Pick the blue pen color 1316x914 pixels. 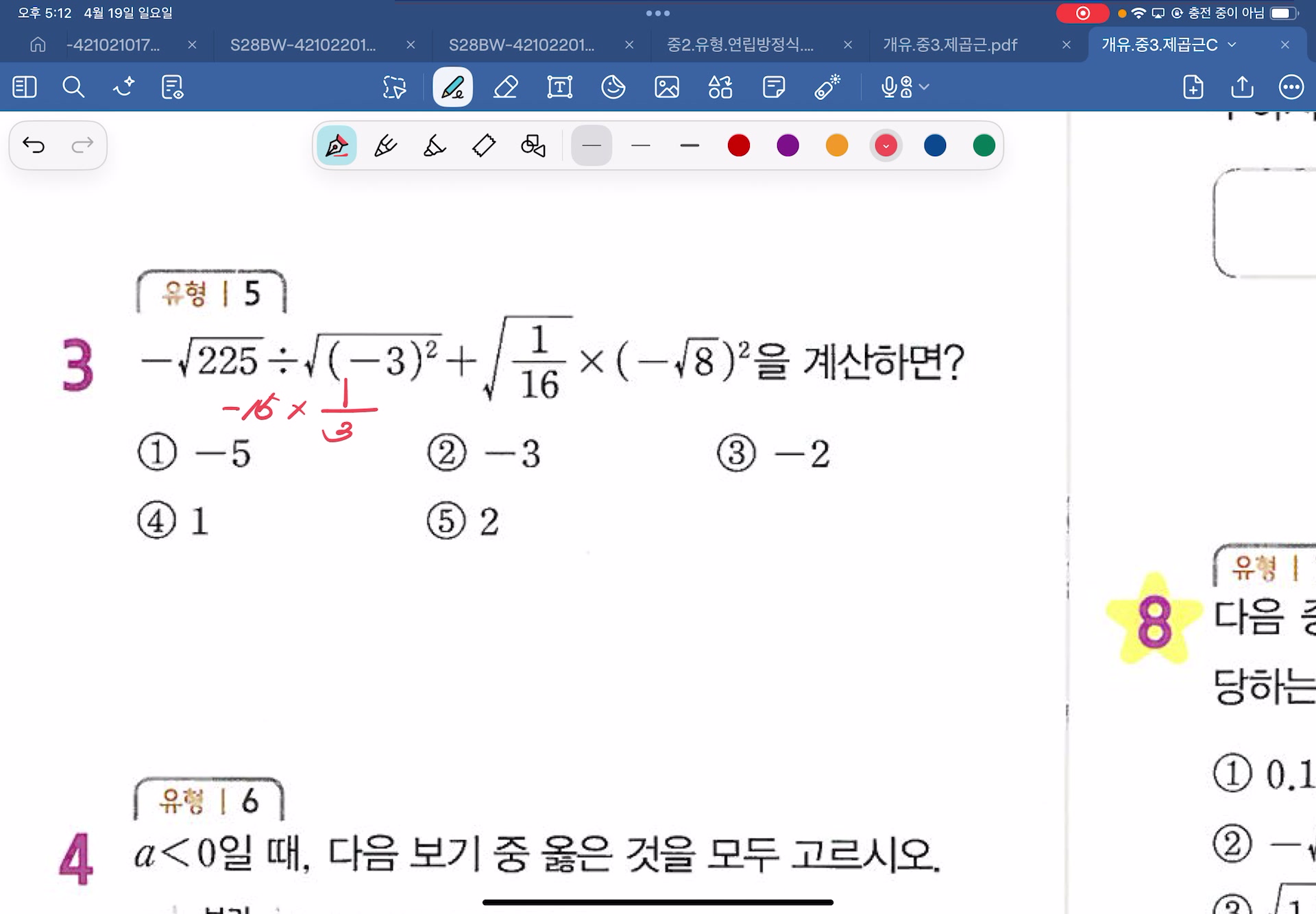[935, 145]
